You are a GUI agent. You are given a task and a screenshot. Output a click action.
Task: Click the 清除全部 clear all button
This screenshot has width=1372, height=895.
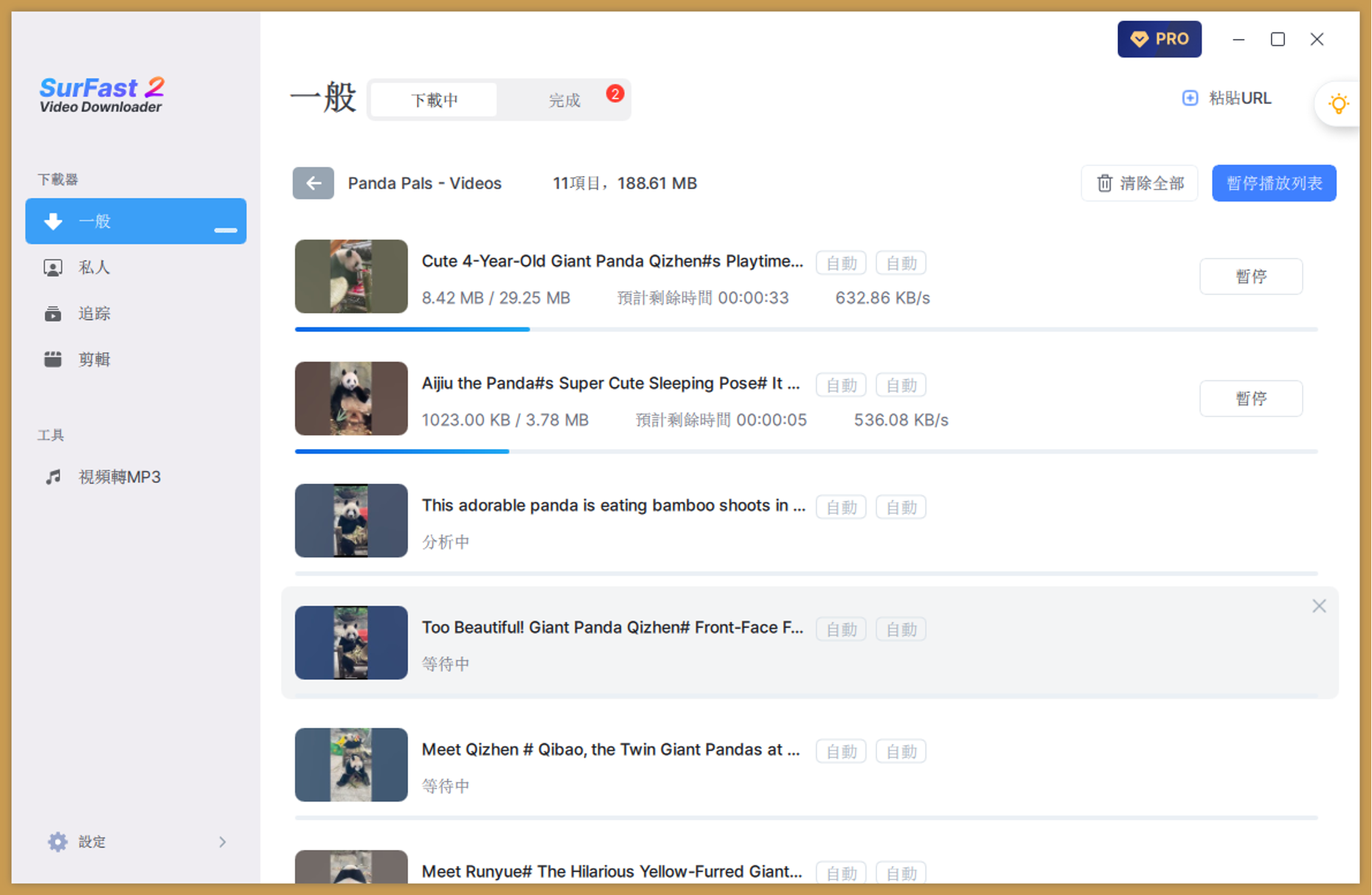point(1140,184)
